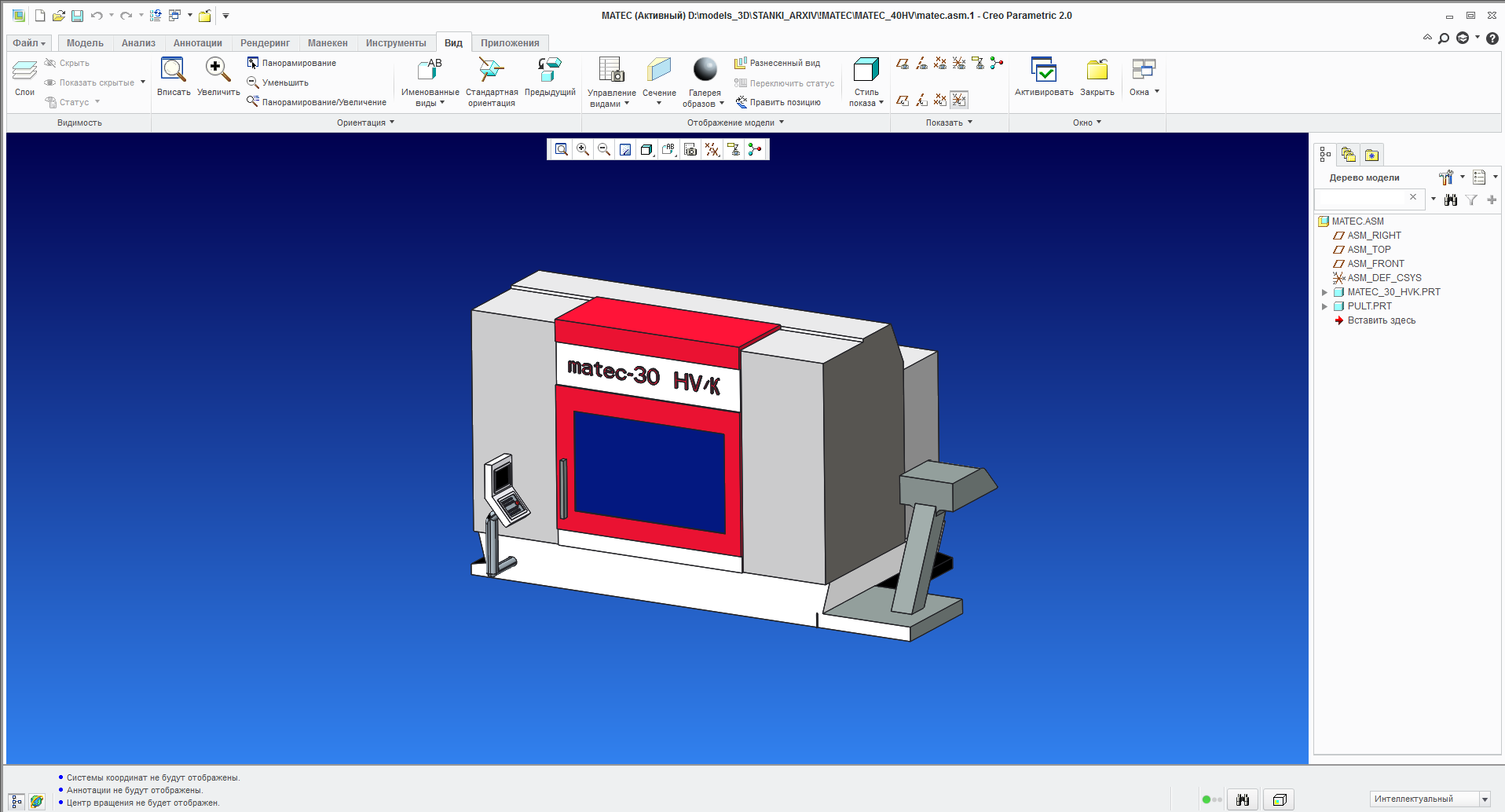Open the Файл menu

29,43
